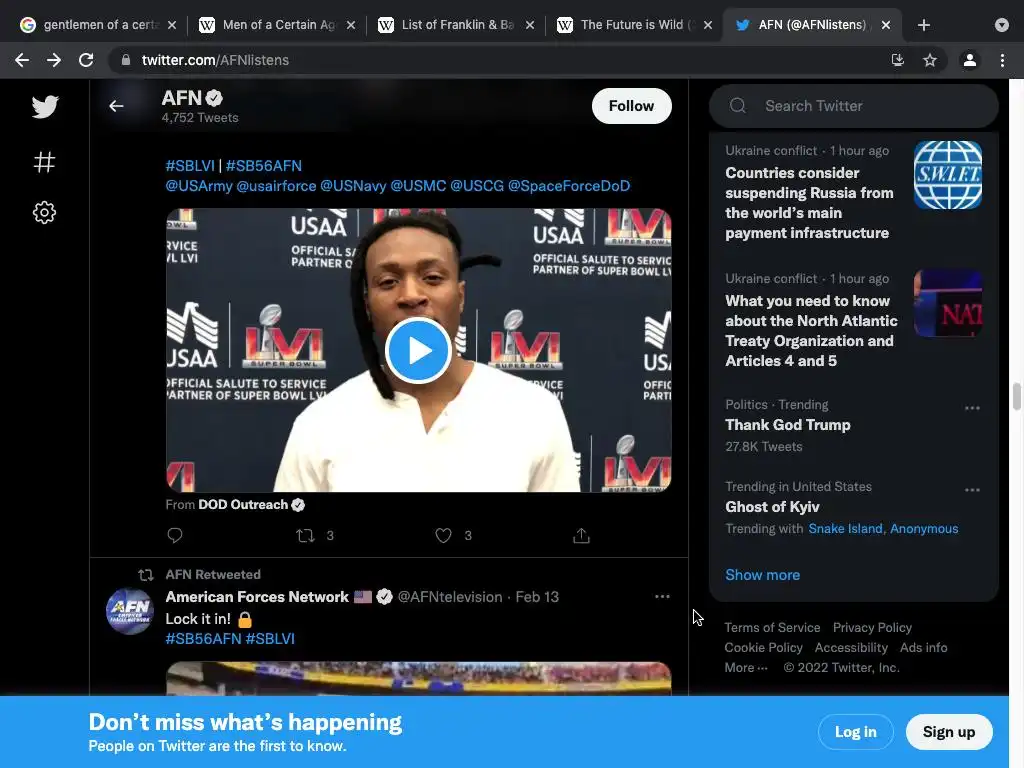The height and width of the screenshot is (768, 1024).
Task: Open Cookie Policy link
Action: [763, 648]
